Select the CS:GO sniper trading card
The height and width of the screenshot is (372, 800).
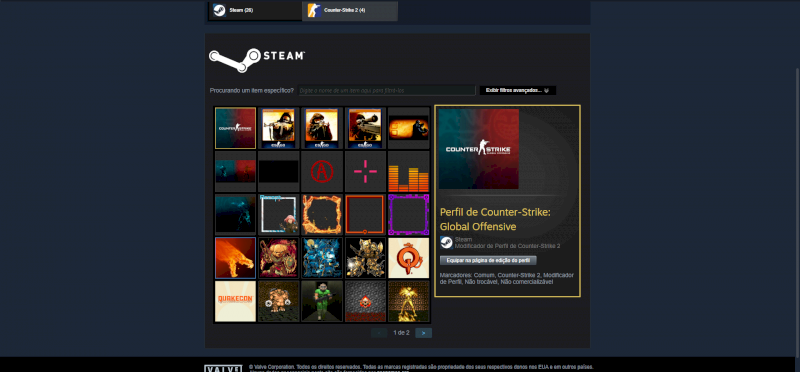pyautogui.click(x=365, y=128)
